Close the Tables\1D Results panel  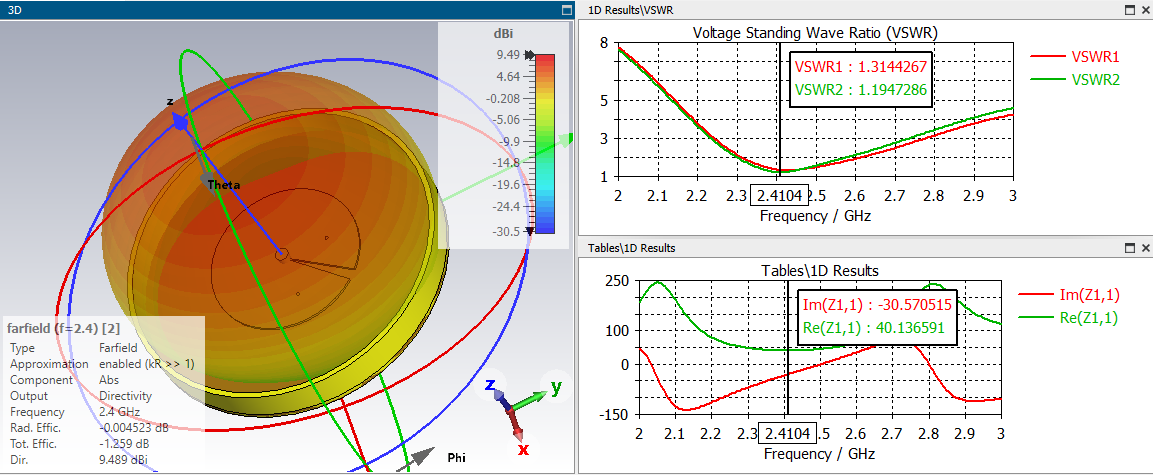[1144, 248]
